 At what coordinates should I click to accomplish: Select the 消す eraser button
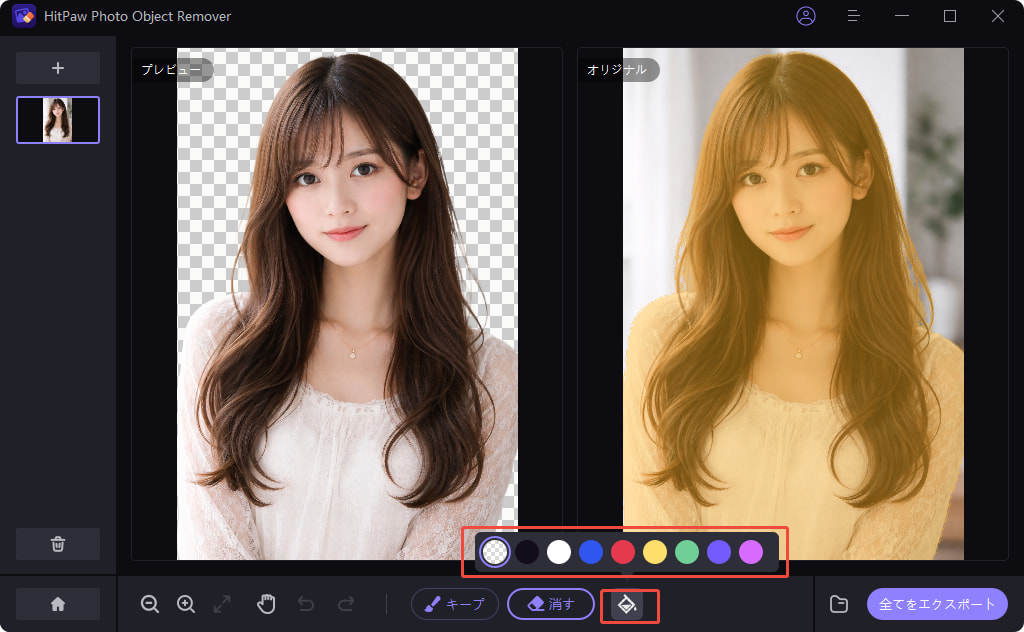(551, 604)
